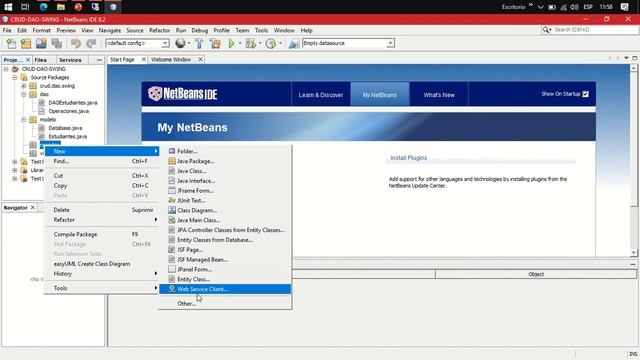The height and width of the screenshot is (360, 640).
Task: Collapse the Source Packages node
Action: [15, 77]
